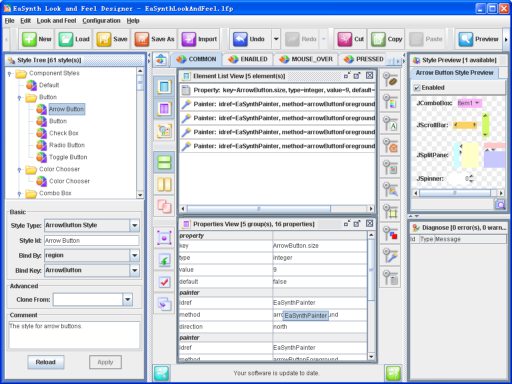Click the Import toolbar button
Screen dimensions: 512x384
pyautogui.click(x=199, y=39)
